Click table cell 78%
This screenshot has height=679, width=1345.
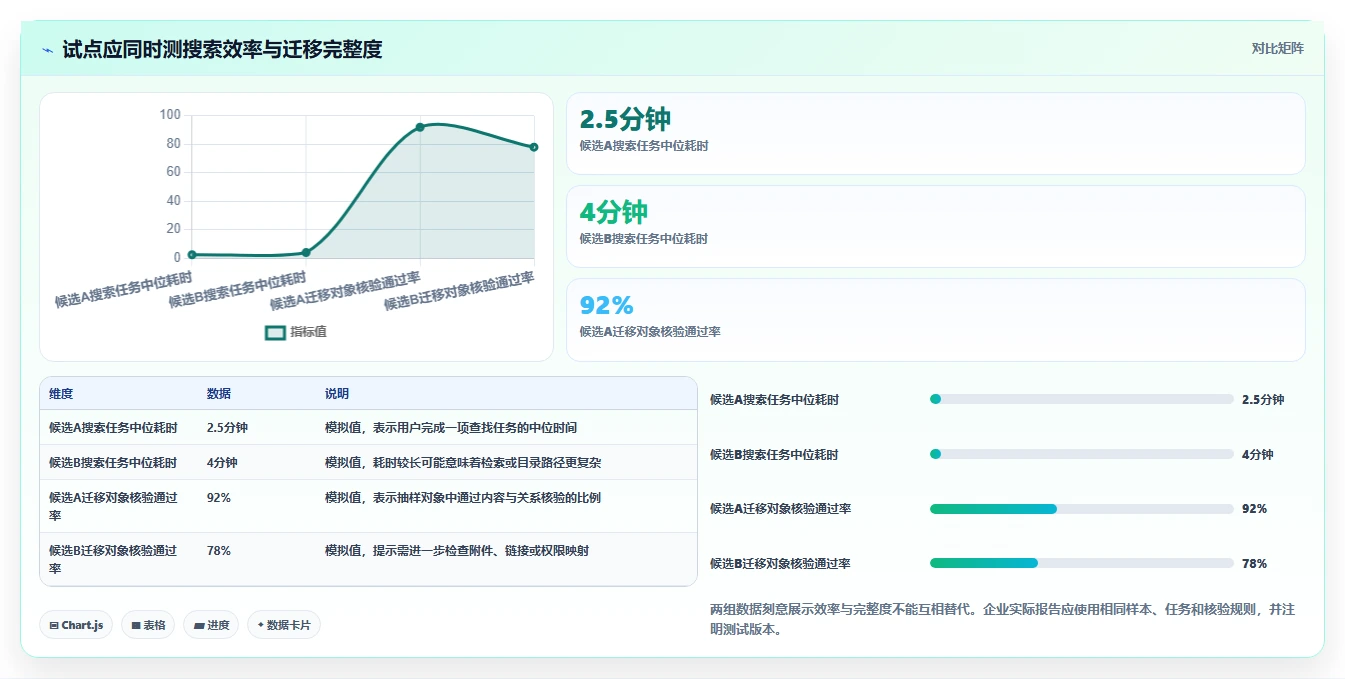pyautogui.click(x=219, y=551)
